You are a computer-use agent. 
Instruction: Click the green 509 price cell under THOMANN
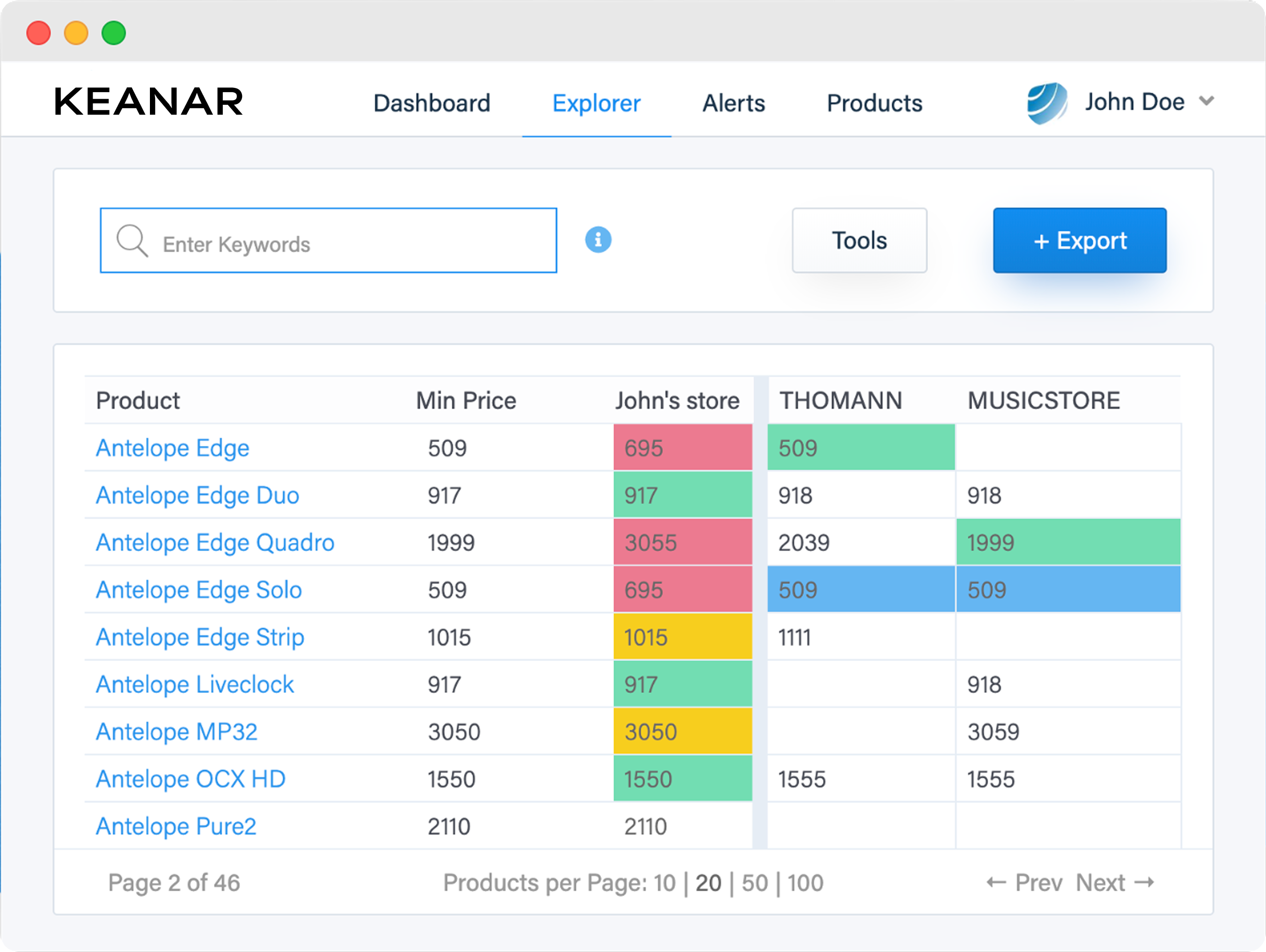pyautogui.click(x=860, y=448)
